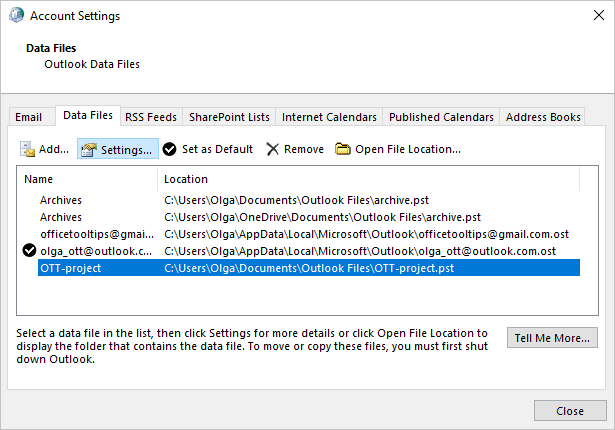Viewport: 615px width, 430px height.
Task: Click the Open File Location... label
Action: [408, 149]
